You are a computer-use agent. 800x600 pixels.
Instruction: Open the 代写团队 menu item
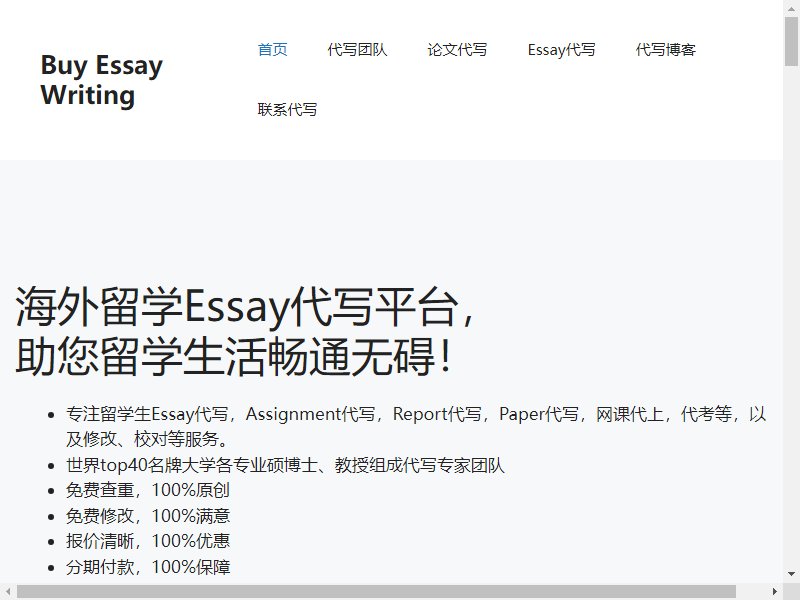click(x=357, y=49)
